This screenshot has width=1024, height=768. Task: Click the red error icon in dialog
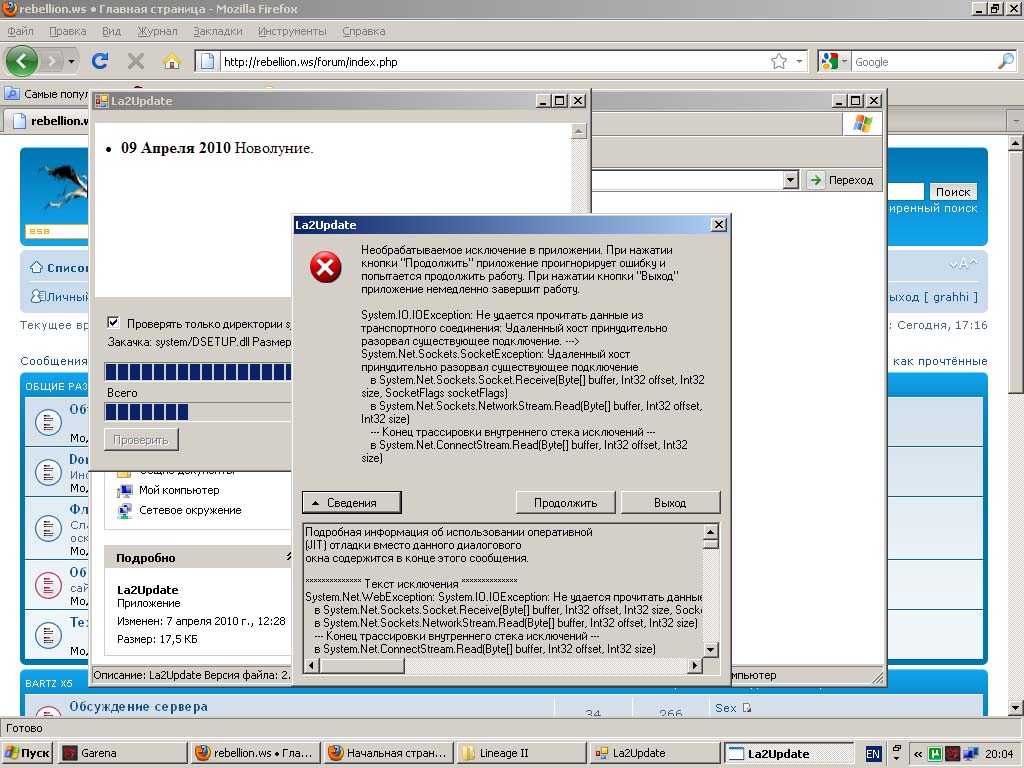[x=325, y=266]
